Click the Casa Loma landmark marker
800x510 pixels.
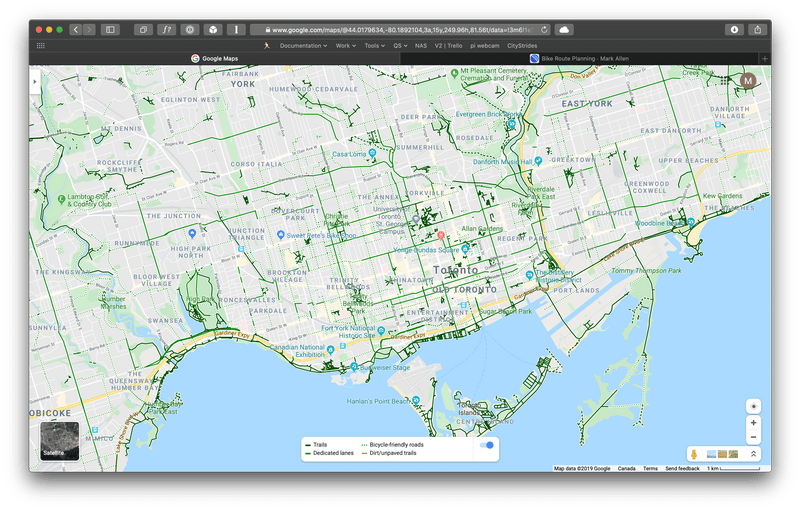(x=372, y=153)
